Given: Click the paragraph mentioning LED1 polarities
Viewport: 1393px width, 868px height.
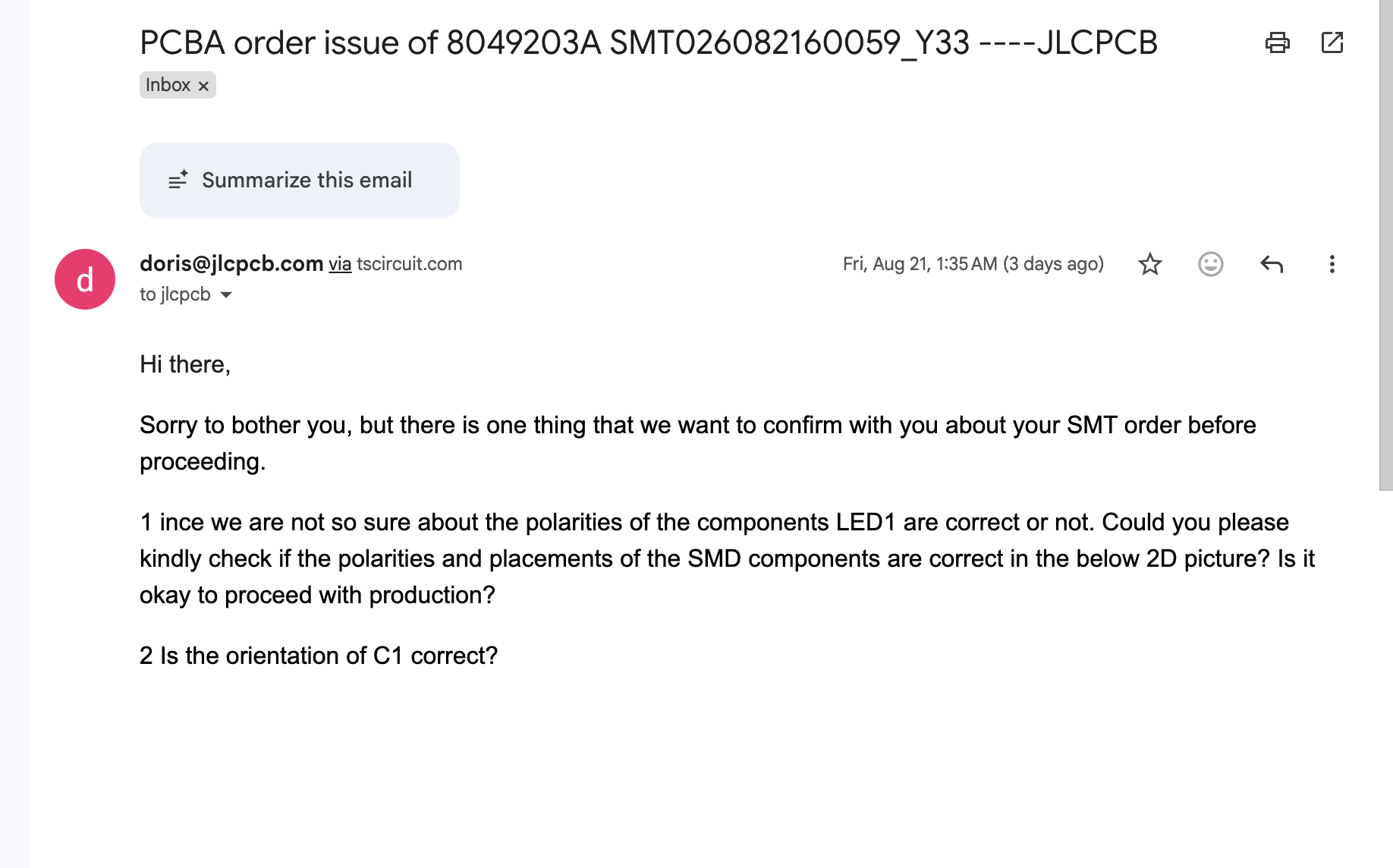Looking at the screenshot, I should [x=727, y=558].
